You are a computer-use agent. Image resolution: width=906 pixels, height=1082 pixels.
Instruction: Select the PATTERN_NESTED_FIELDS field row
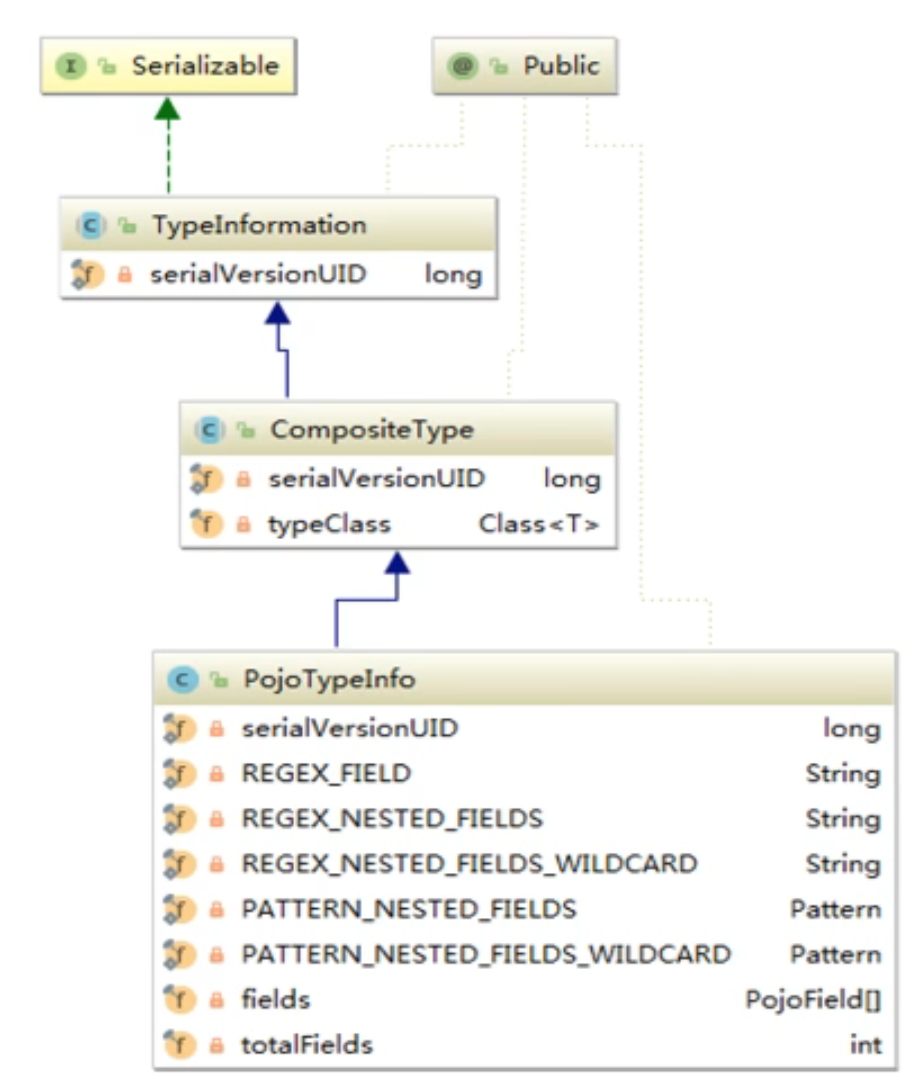[x=524, y=909]
